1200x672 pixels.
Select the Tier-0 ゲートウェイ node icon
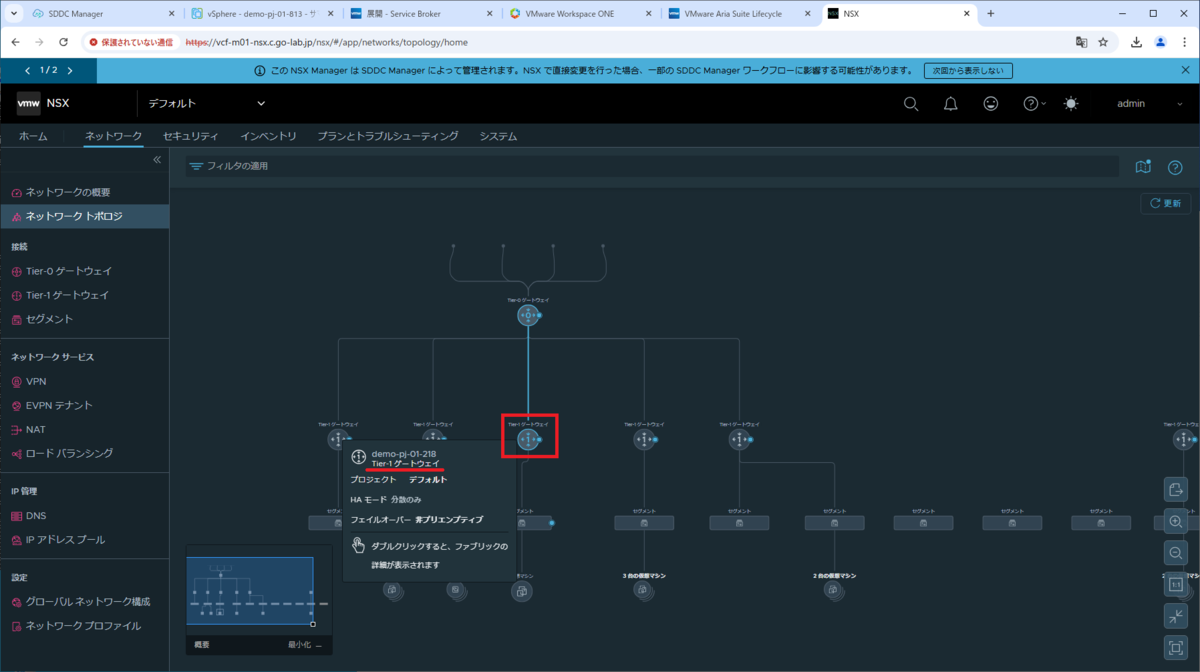tap(528, 315)
